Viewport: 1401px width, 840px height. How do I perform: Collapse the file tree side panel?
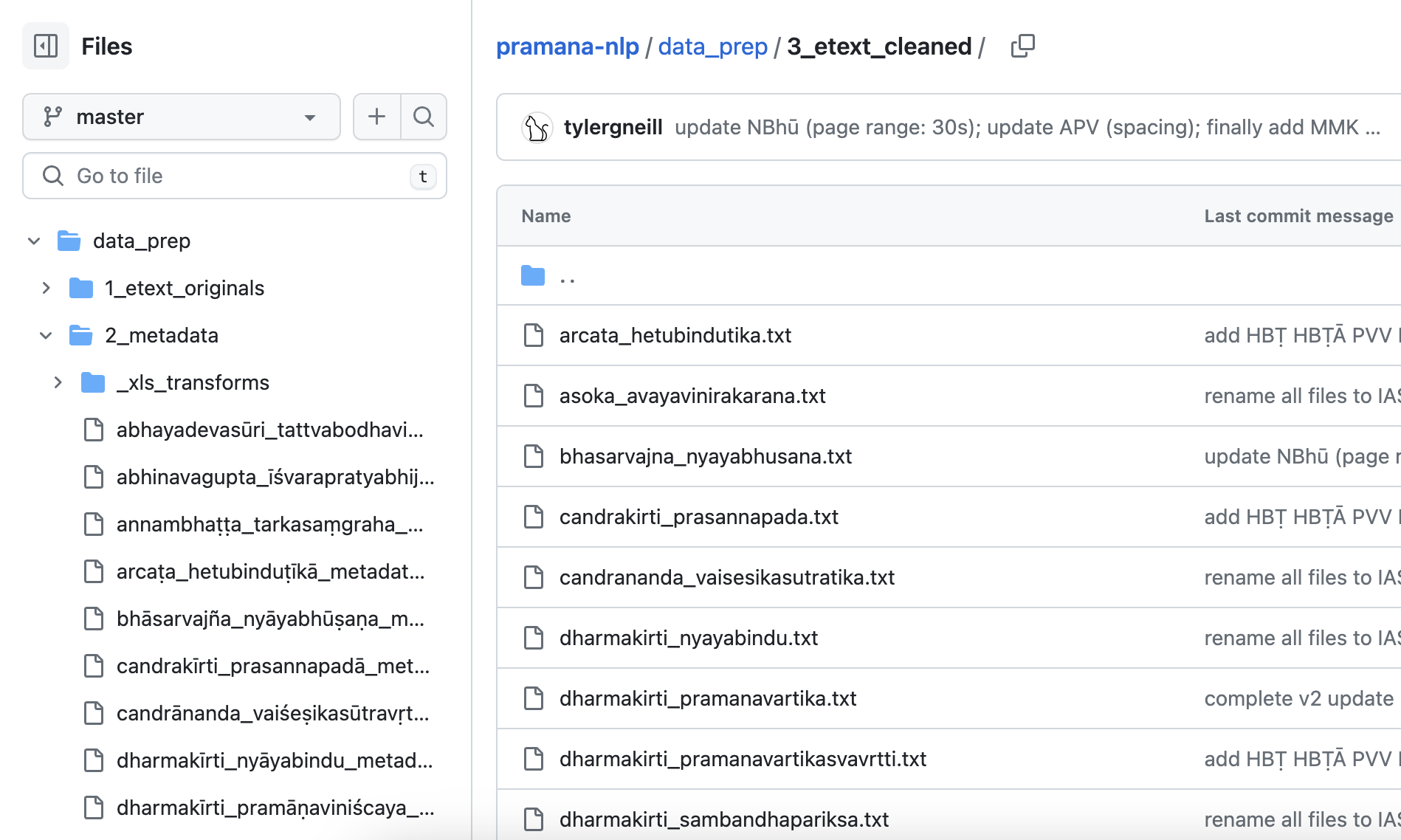(x=46, y=46)
